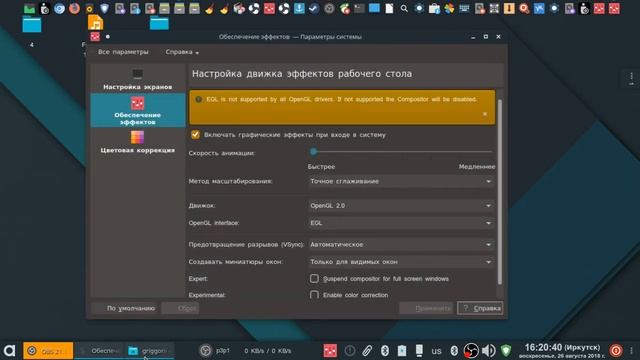
Task: Open the 'Справка' menu at the top
Action: click(x=182, y=52)
